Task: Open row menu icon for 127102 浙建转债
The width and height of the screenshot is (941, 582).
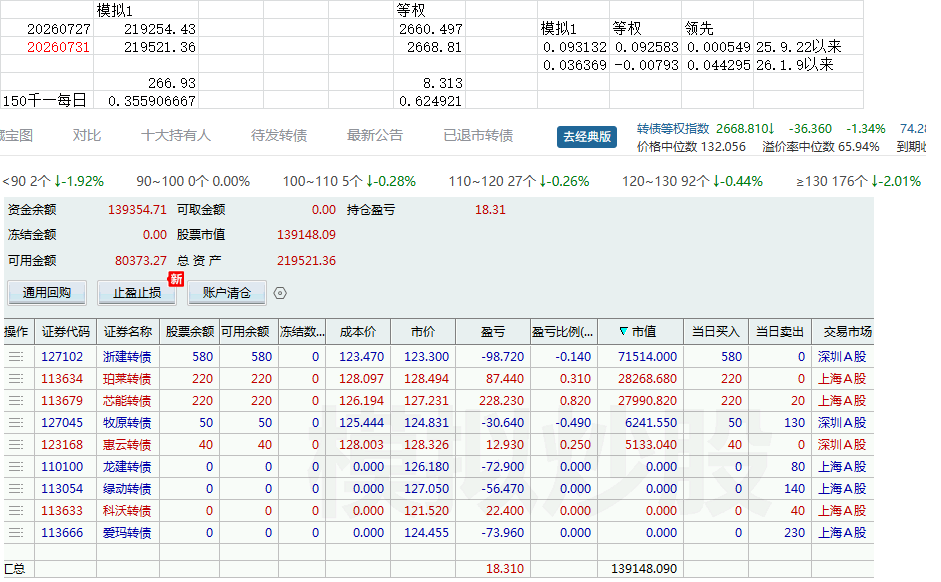Action: coord(16,357)
